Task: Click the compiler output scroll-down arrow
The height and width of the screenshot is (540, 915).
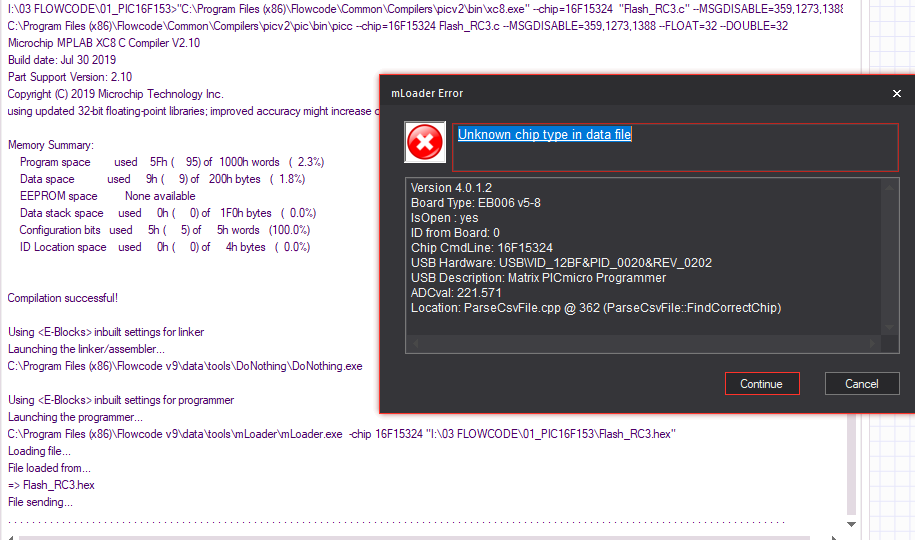Action: pos(851,524)
